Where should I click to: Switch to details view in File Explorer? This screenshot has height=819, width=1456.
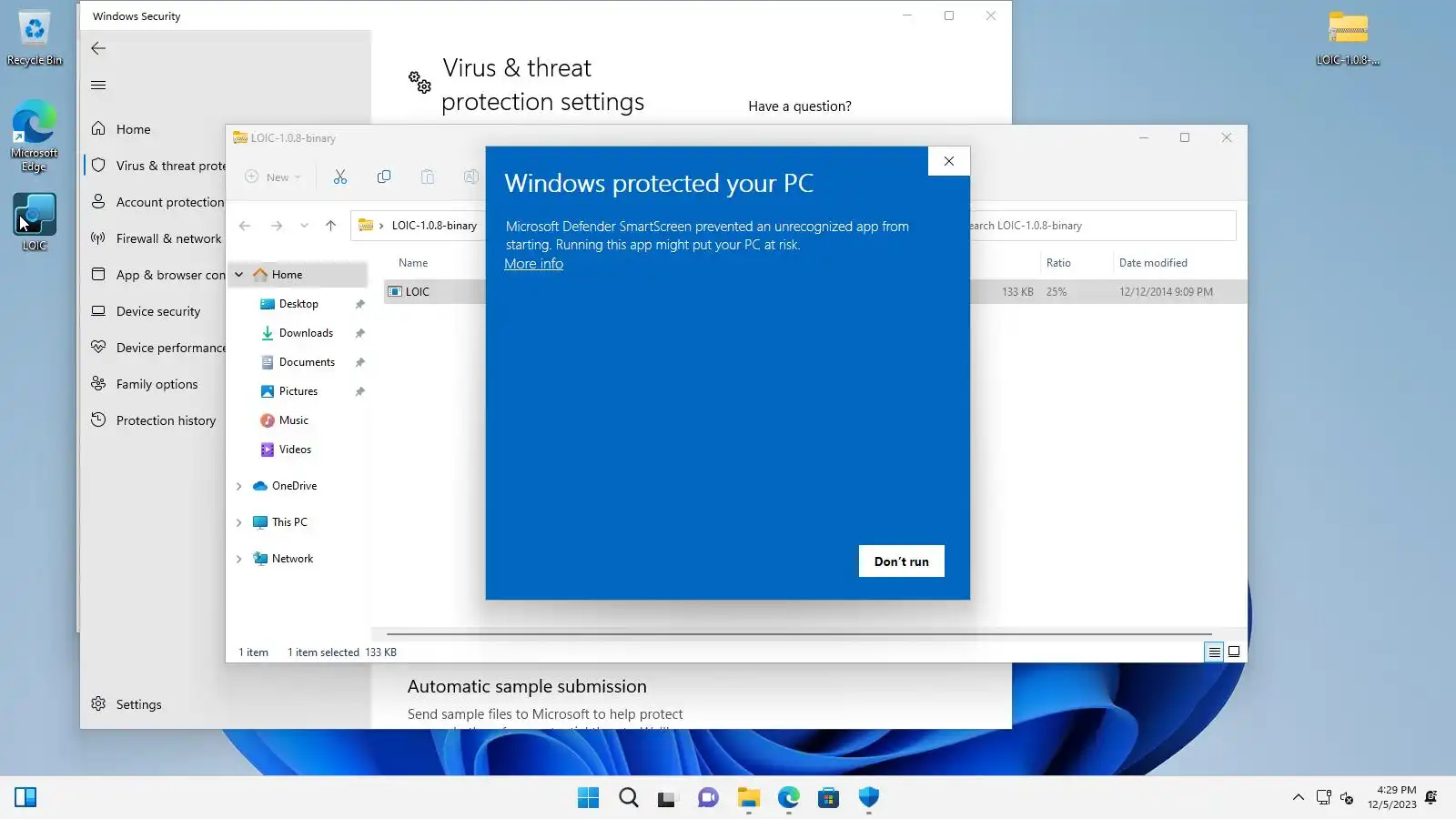tap(1214, 652)
